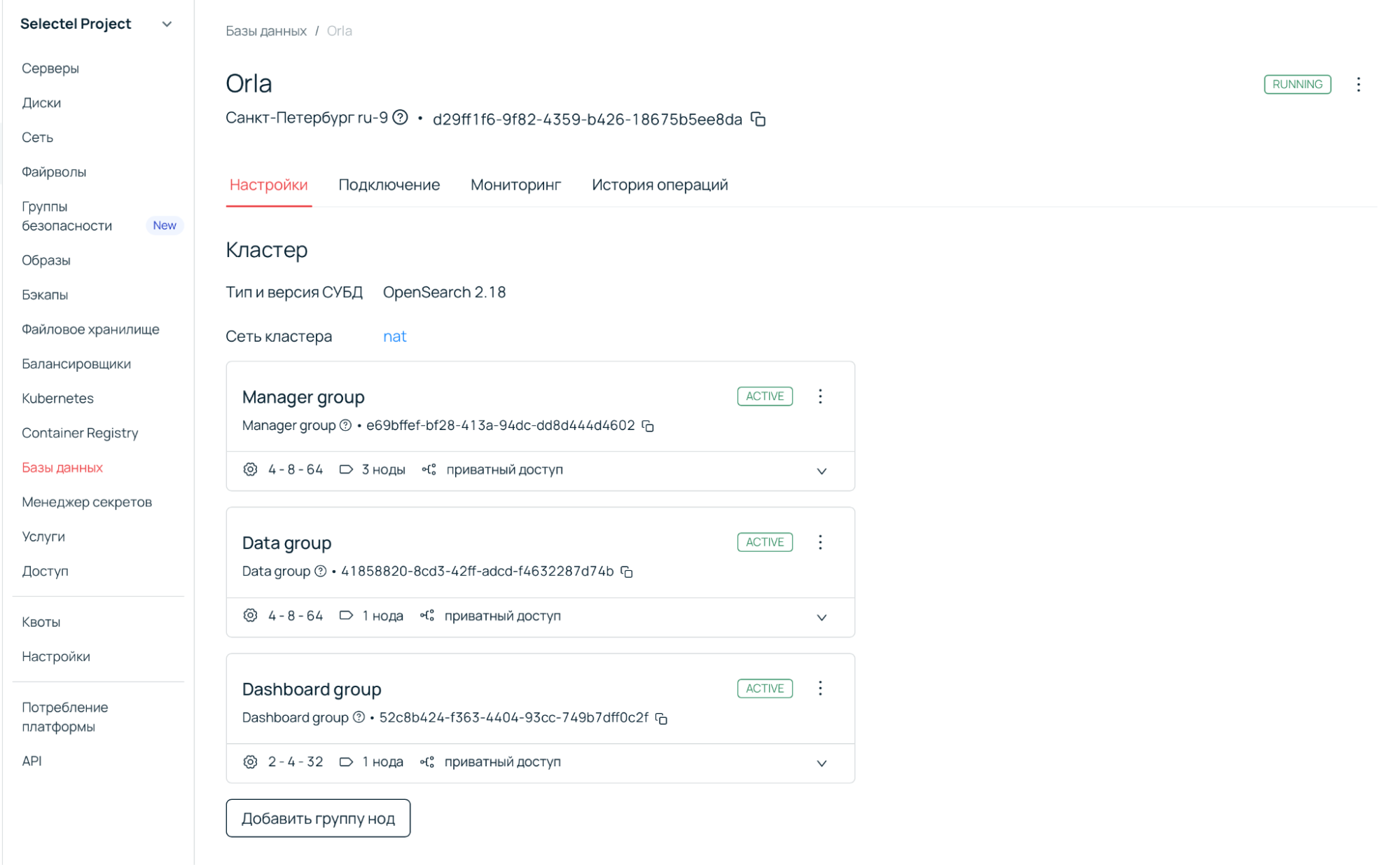Click the Добавить группу нод button
The height and width of the screenshot is (865, 1400).
coord(318,818)
